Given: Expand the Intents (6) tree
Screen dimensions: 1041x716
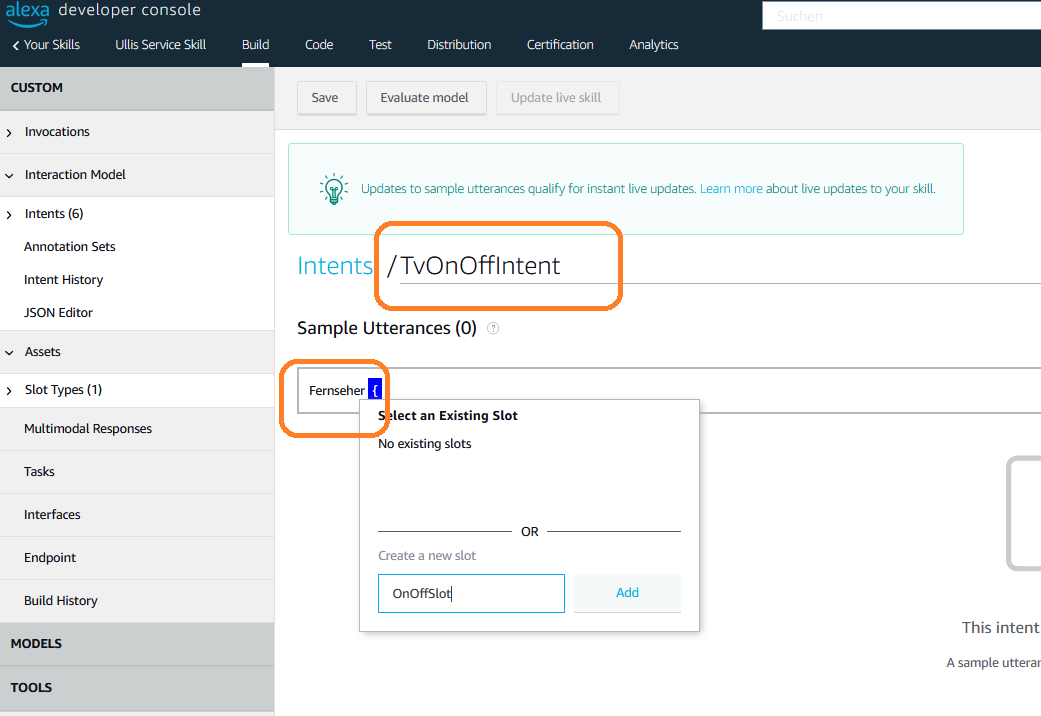Looking at the screenshot, I should pos(9,215).
